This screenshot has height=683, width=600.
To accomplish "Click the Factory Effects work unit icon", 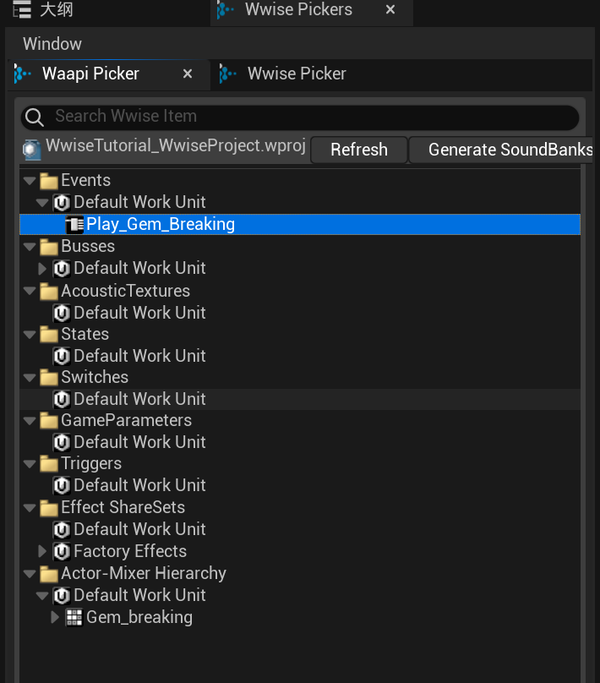I will click(61, 551).
